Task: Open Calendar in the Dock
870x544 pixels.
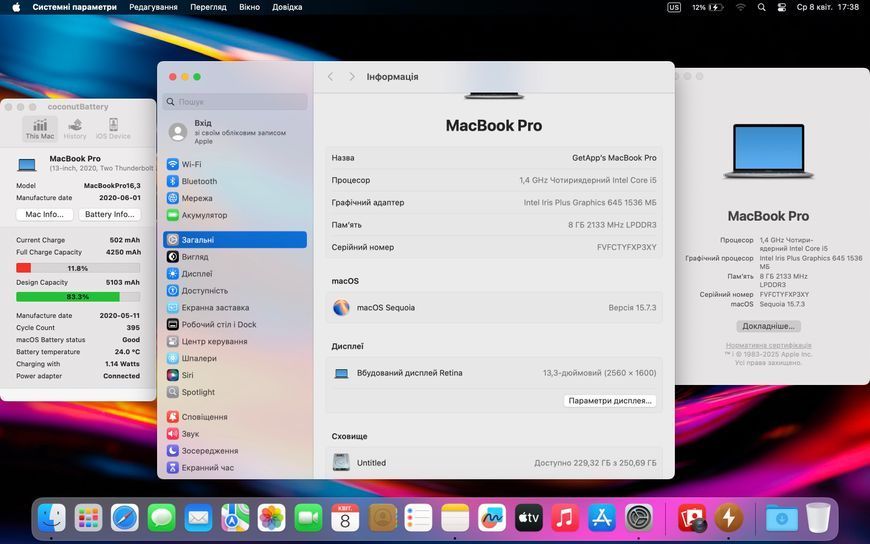Action: pyautogui.click(x=345, y=518)
